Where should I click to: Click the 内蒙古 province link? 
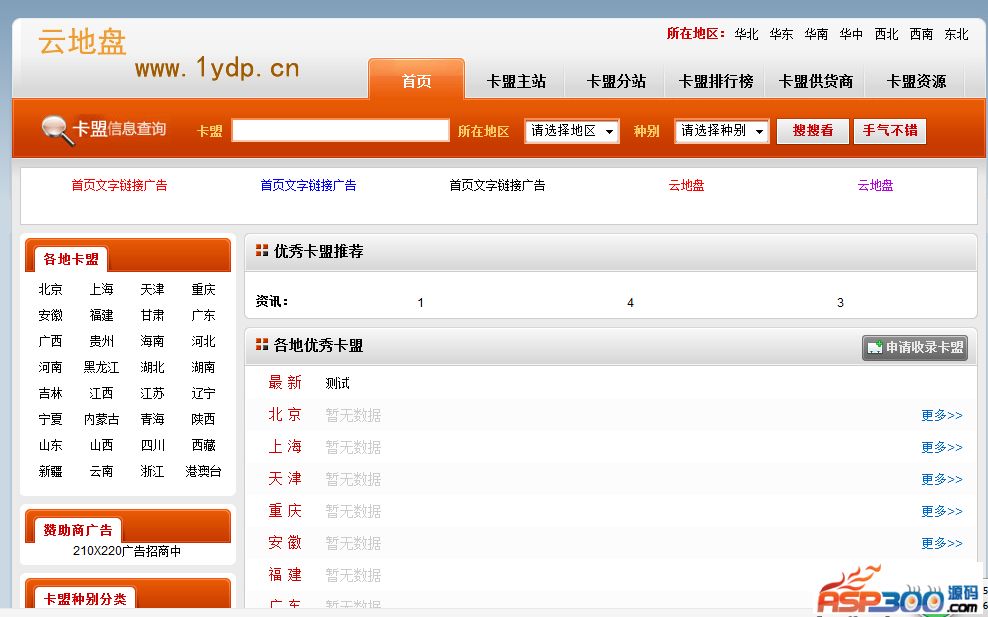click(x=101, y=418)
